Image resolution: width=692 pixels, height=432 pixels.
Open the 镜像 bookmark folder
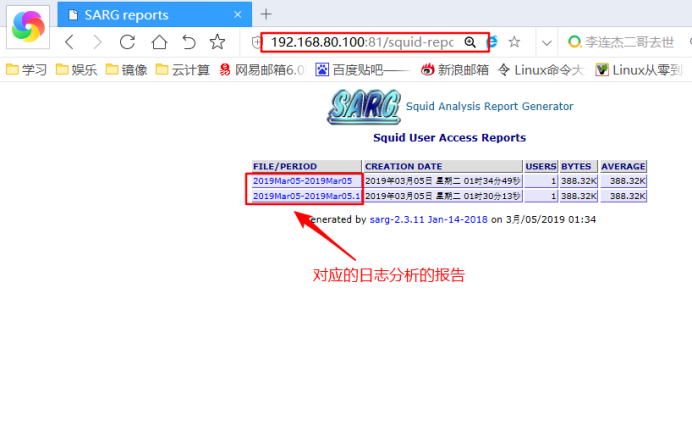[127, 70]
